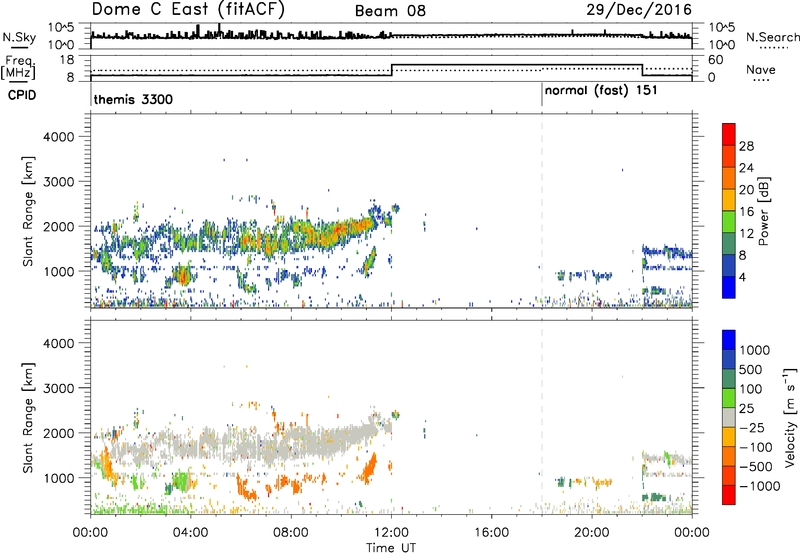Click the yellow Power segment between 16 and 20
Viewport: 800px width, 554px height.
coord(729,200)
